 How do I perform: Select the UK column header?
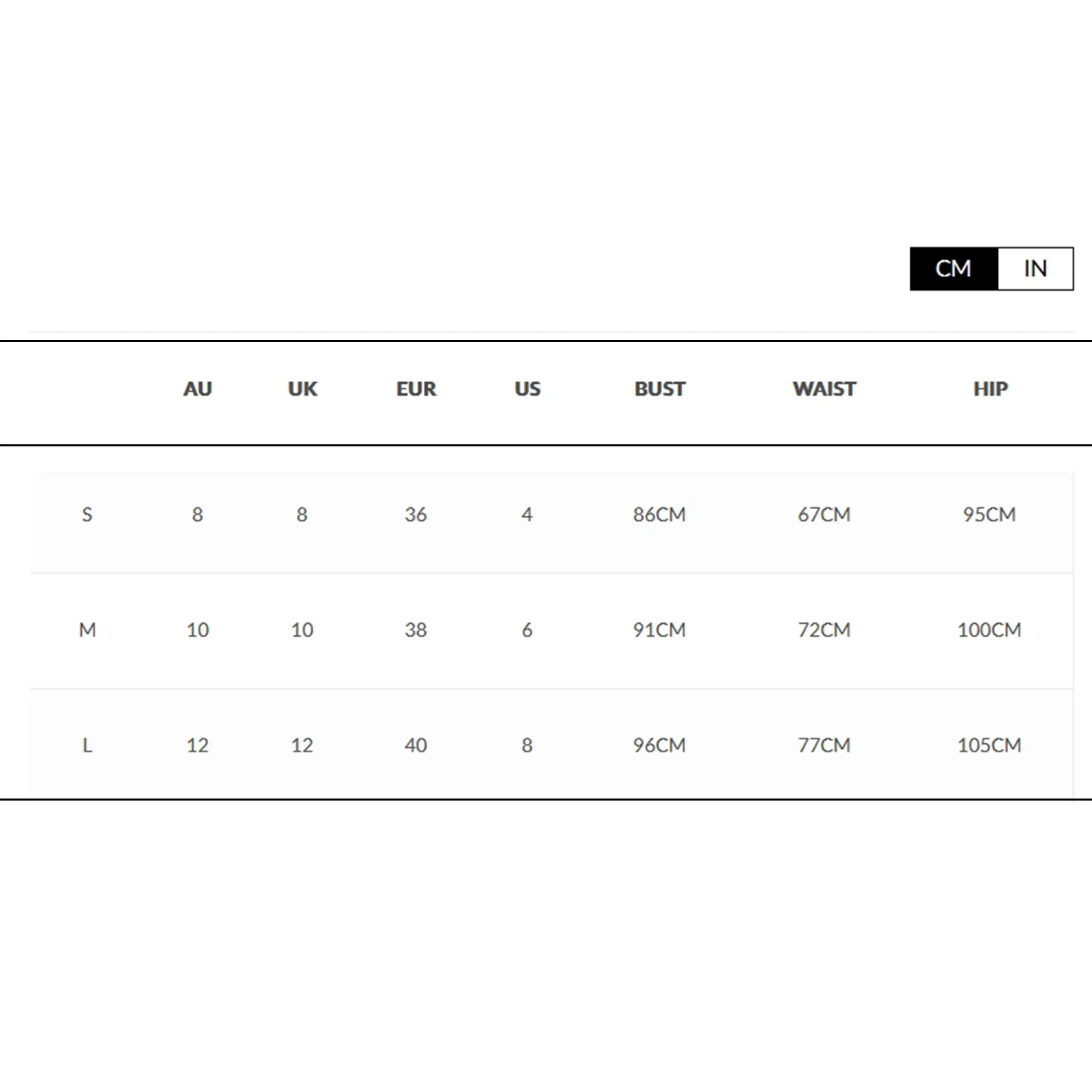pos(302,389)
